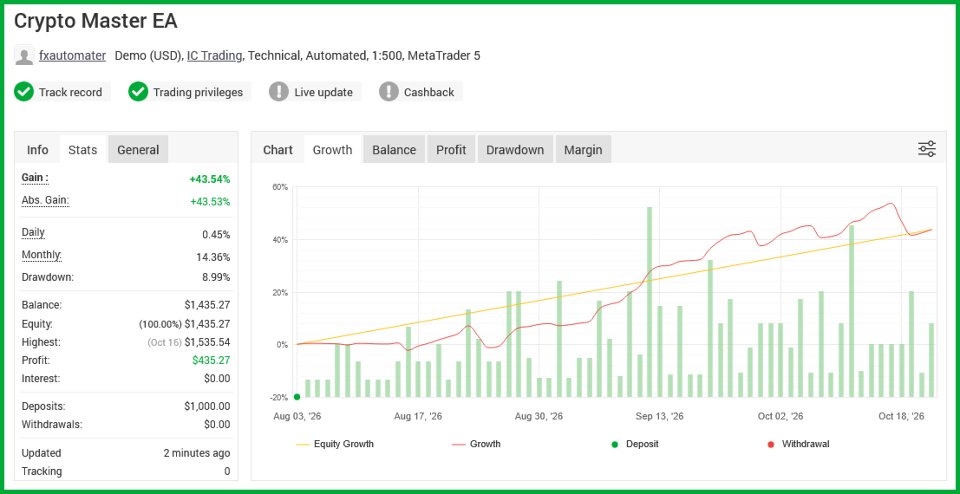Click the Profit value $435.27
The width and height of the screenshot is (960, 494).
tap(211, 360)
